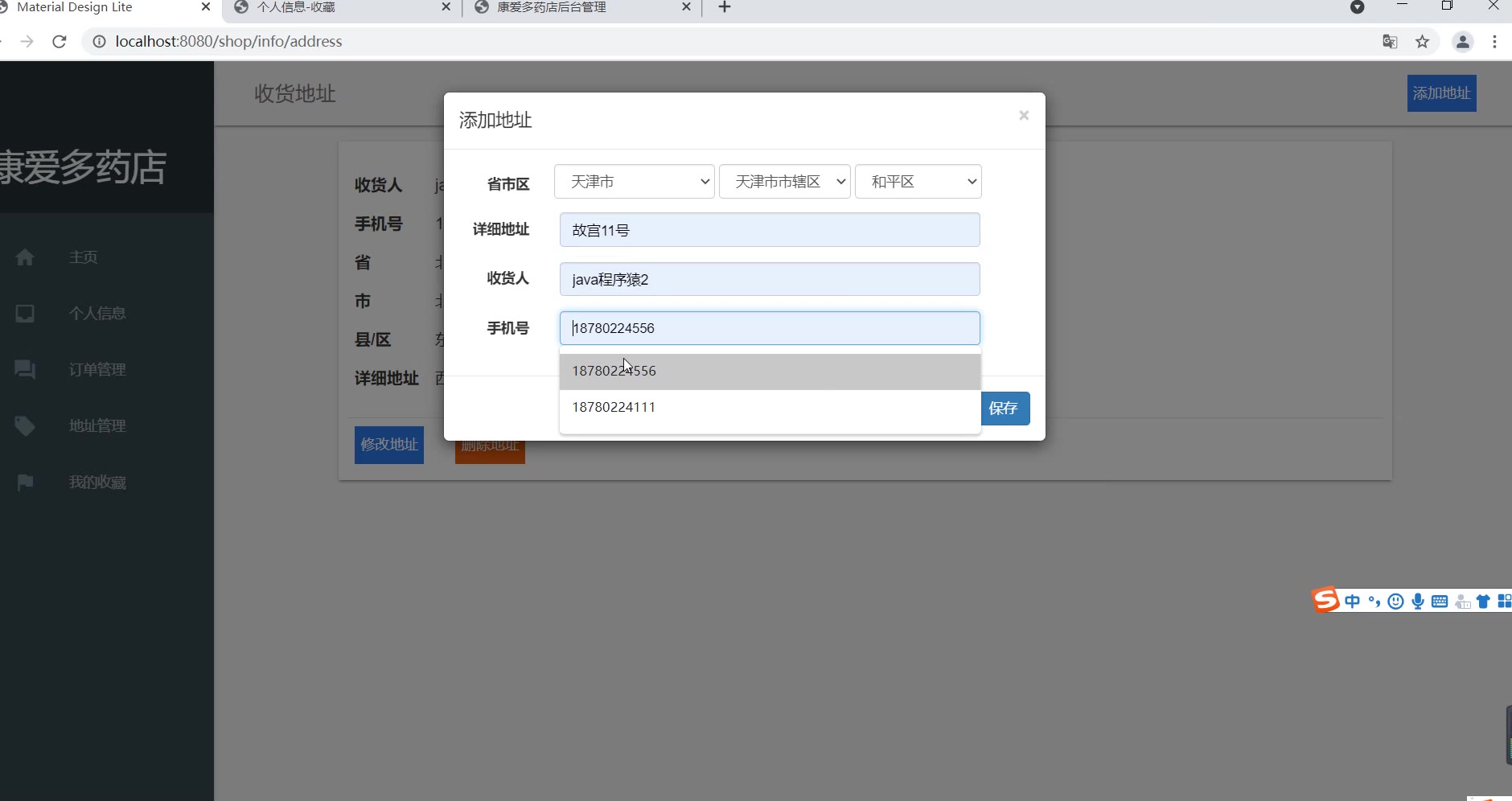Focus the 手机号 input field
Viewport: 1512px width, 801px height.
pos(770,328)
